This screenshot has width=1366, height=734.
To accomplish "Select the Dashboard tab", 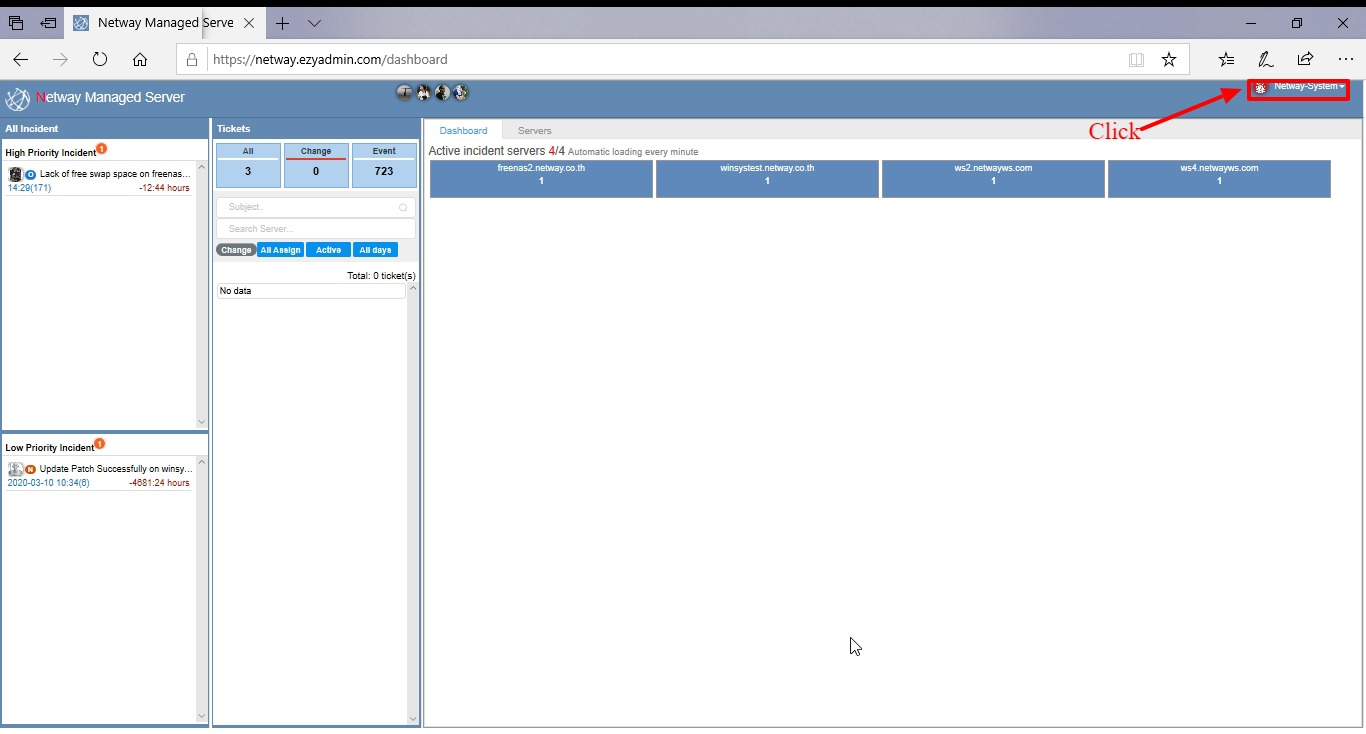I will point(463,131).
